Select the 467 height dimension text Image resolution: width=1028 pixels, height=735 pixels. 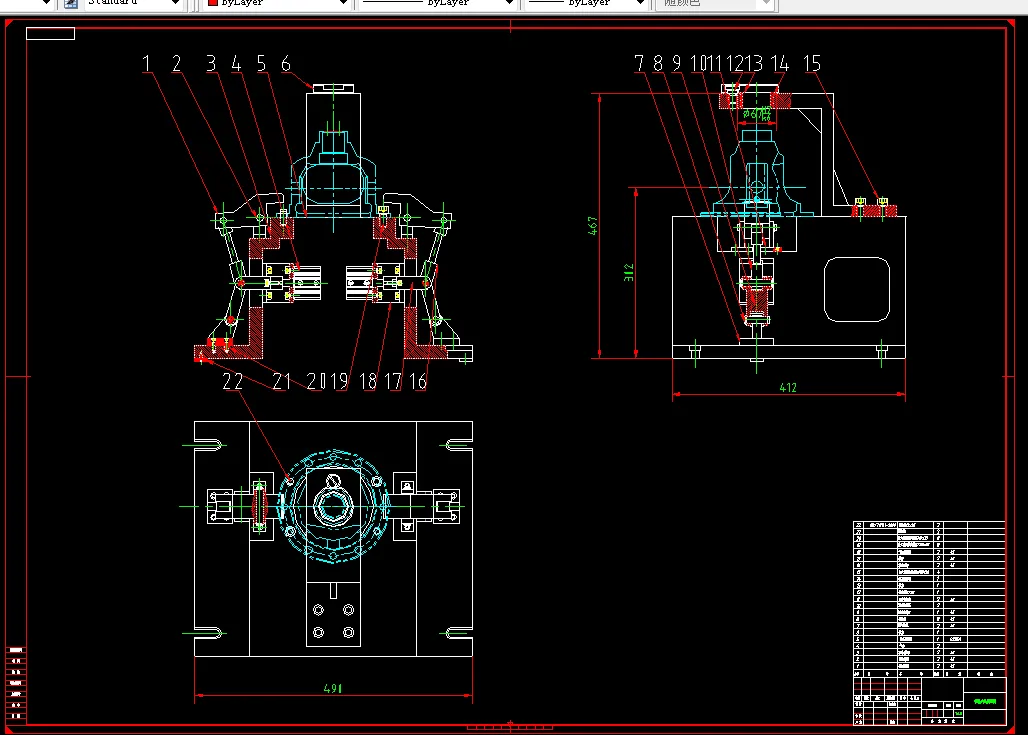point(593,226)
